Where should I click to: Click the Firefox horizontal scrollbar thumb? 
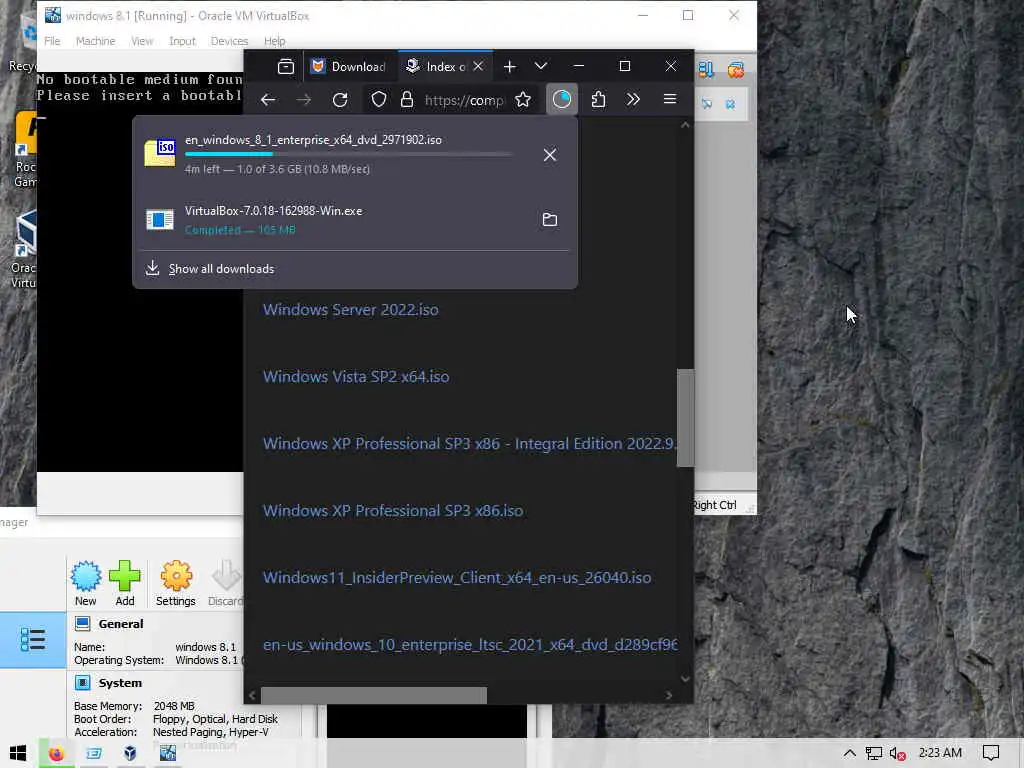click(374, 696)
